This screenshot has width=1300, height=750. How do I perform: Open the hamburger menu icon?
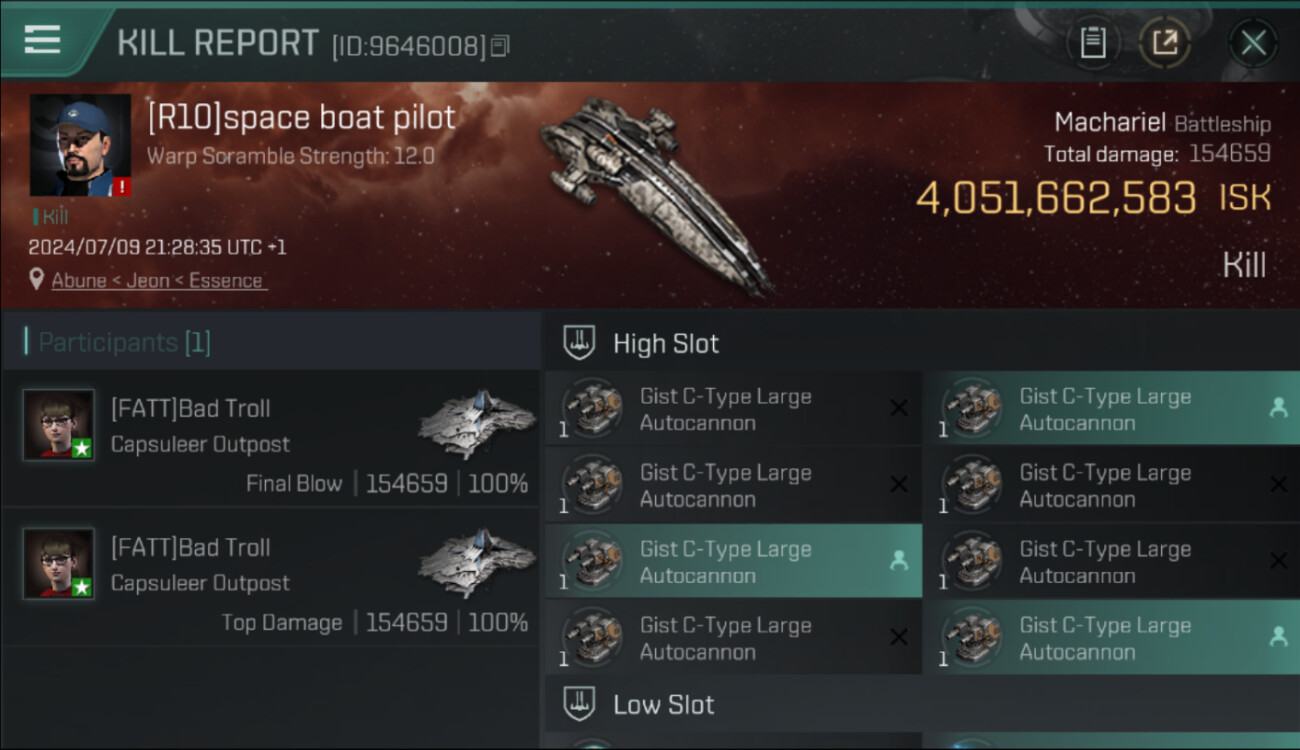pyautogui.click(x=42, y=40)
